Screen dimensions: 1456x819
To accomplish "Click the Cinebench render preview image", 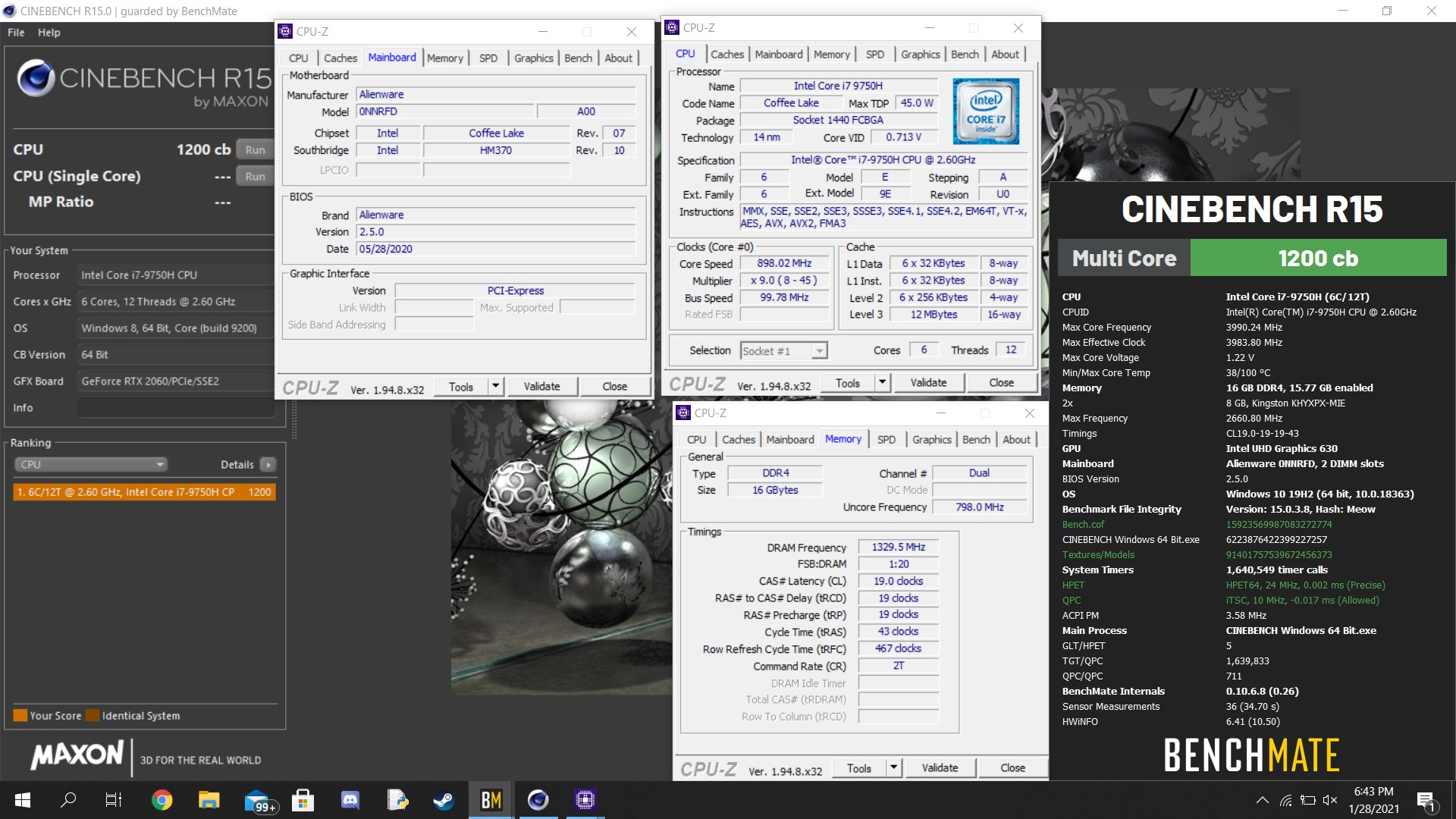I will pyautogui.click(x=561, y=548).
